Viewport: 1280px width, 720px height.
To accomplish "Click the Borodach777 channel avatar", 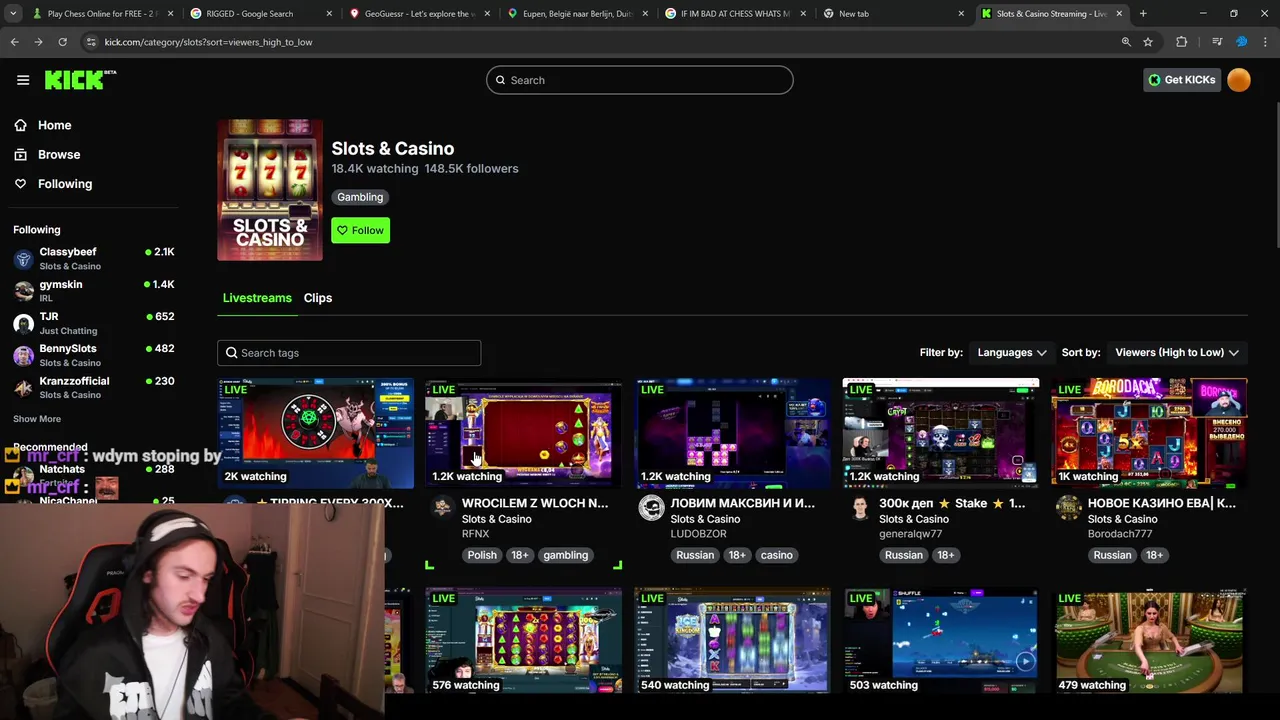I will 1068,508.
